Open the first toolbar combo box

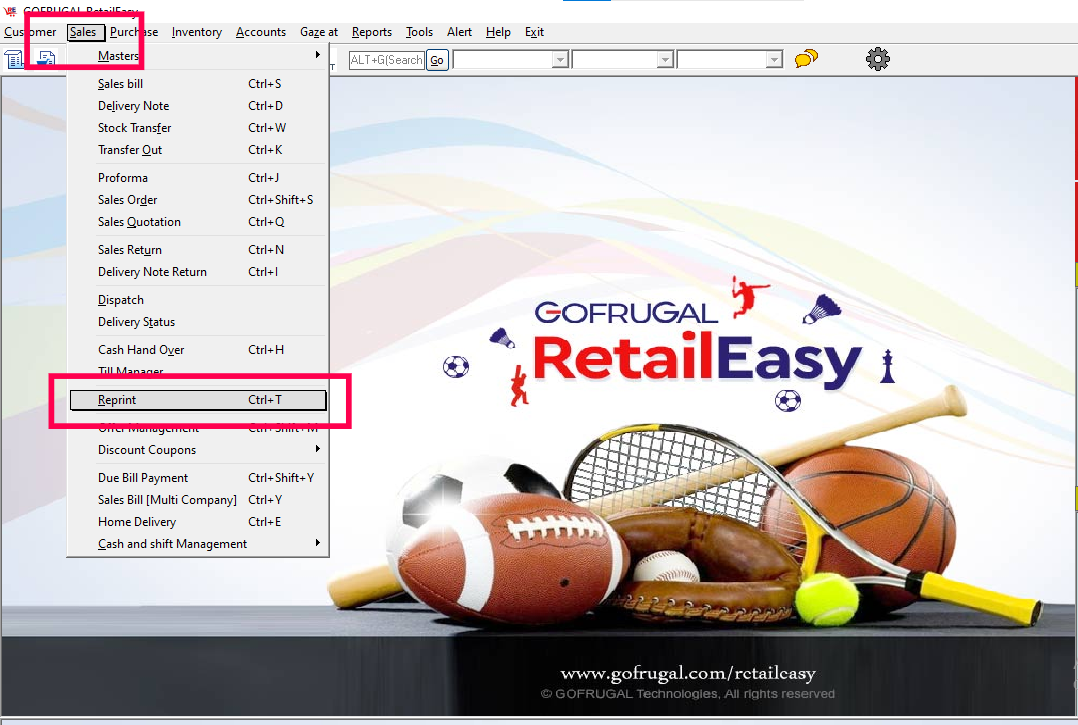511,60
